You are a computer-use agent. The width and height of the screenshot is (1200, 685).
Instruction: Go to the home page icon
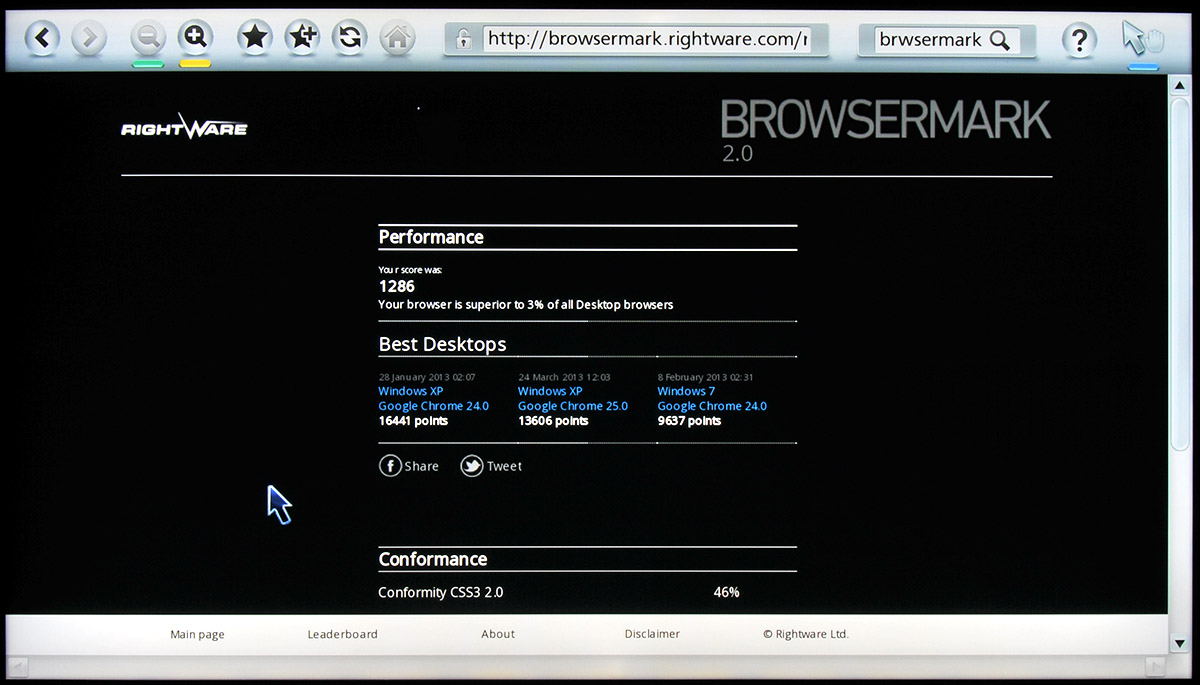click(x=397, y=39)
